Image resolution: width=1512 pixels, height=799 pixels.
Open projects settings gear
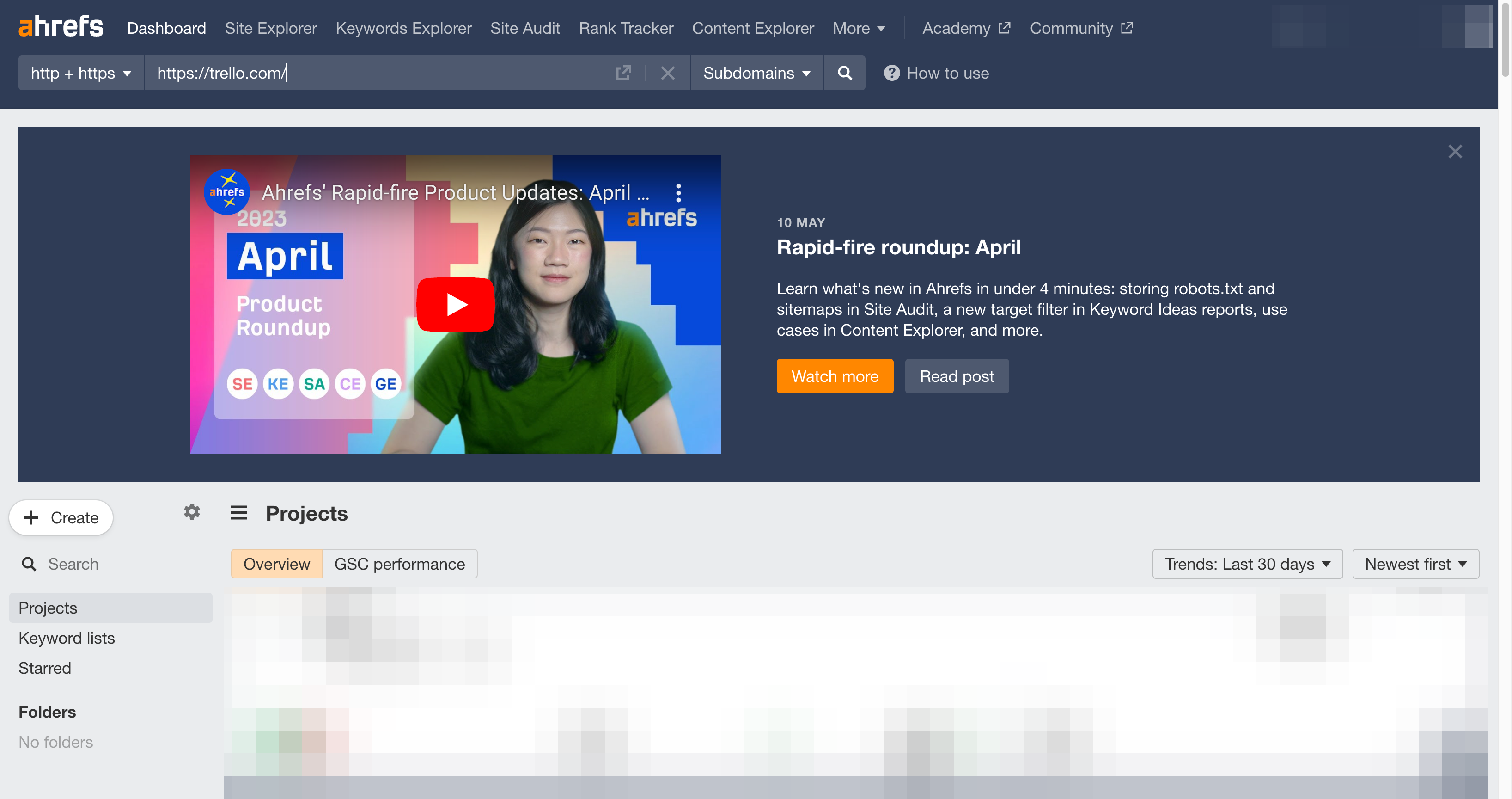coord(192,512)
